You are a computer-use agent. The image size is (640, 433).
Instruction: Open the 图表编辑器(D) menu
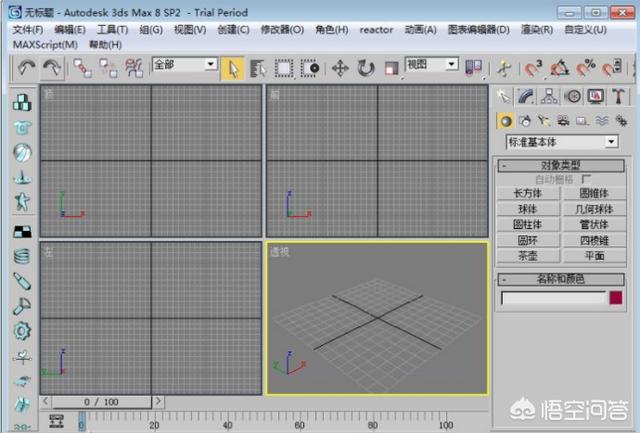pos(478,30)
